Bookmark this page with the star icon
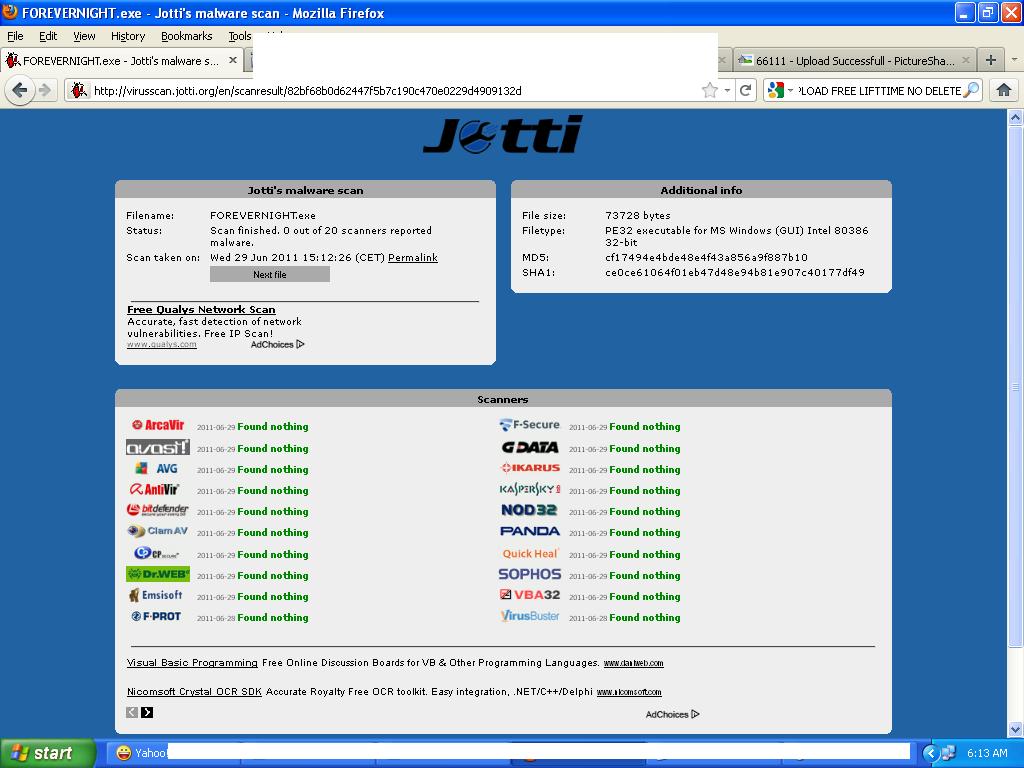Viewport: 1024px width, 768px height. coord(710,90)
